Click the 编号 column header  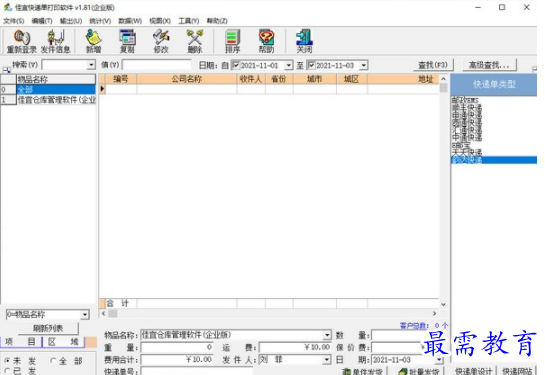pyautogui.click(x=121, y=79)
